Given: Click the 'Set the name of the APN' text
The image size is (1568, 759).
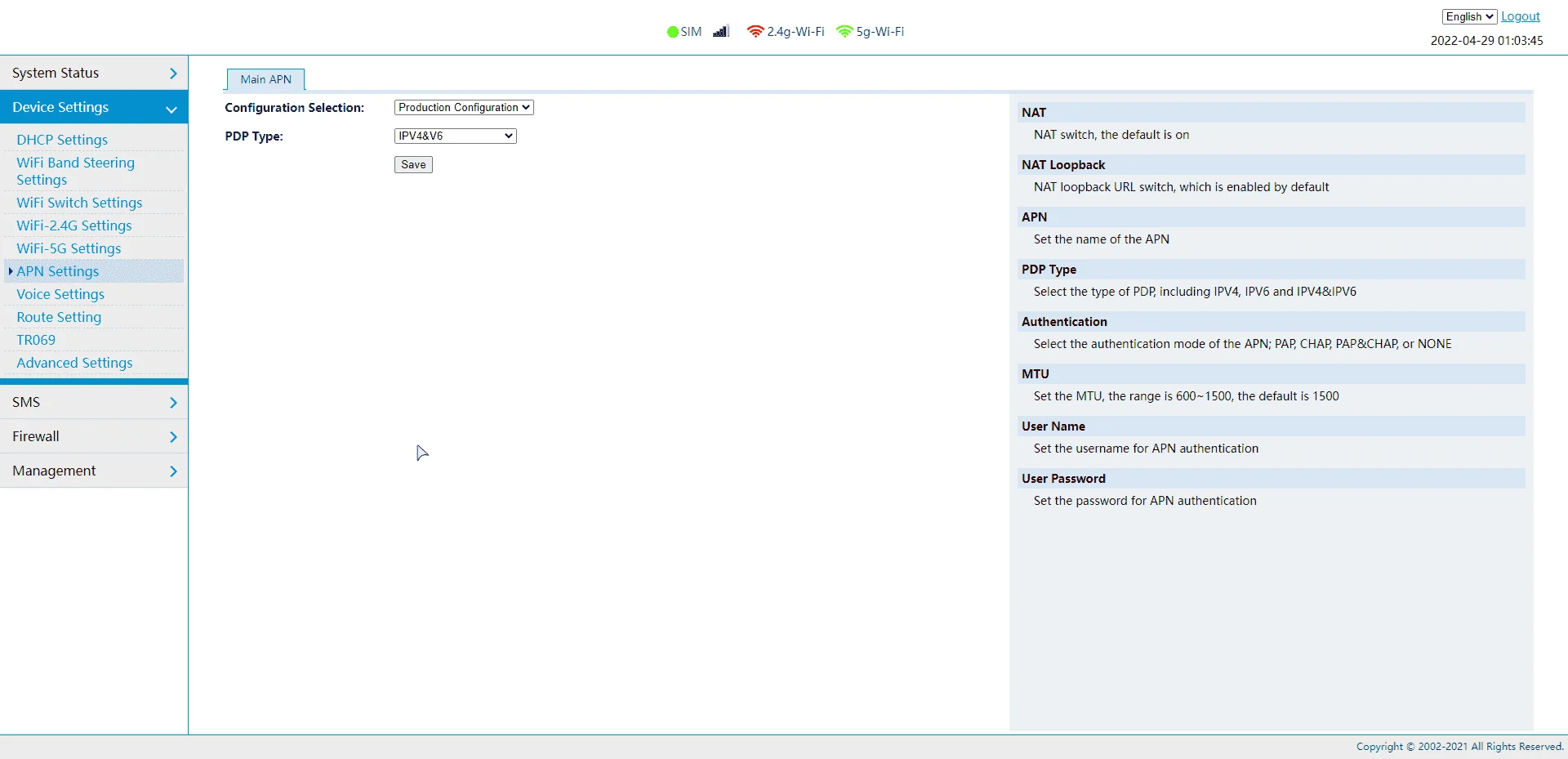Looking at the screenshot, I should pos(1101,239).
